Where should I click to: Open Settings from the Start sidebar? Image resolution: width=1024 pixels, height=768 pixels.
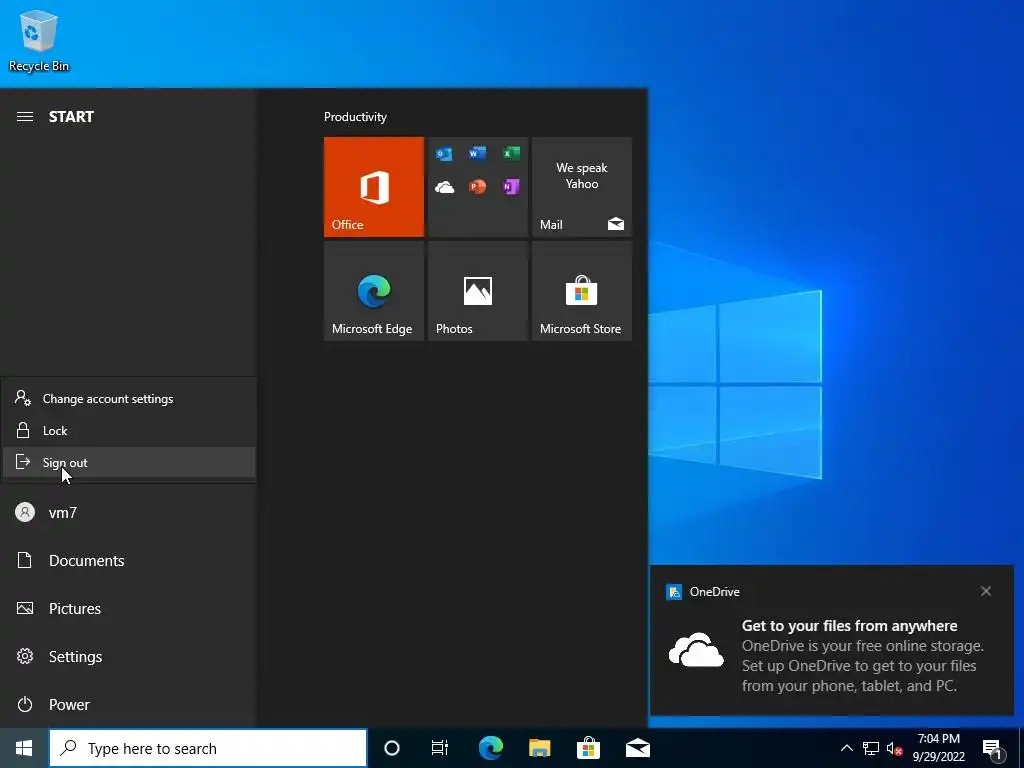pos(129,656)
